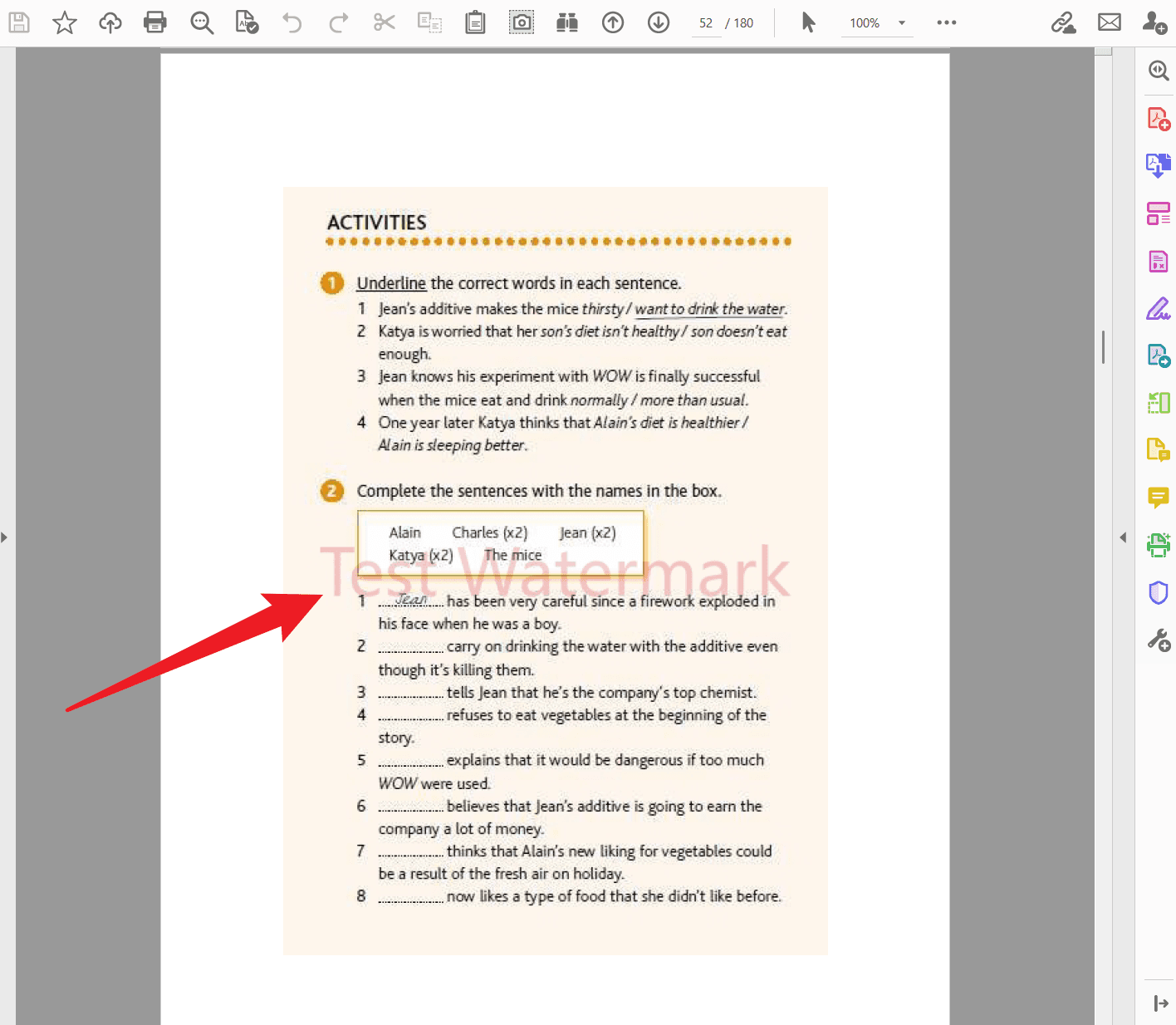
Task: Click the vertical scrollbar thumb
Action: coord(1103,347)
